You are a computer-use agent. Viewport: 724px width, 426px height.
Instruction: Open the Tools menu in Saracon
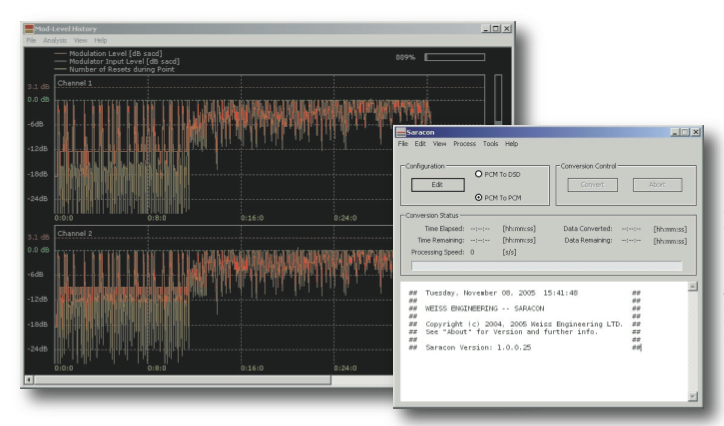point(490,144)
